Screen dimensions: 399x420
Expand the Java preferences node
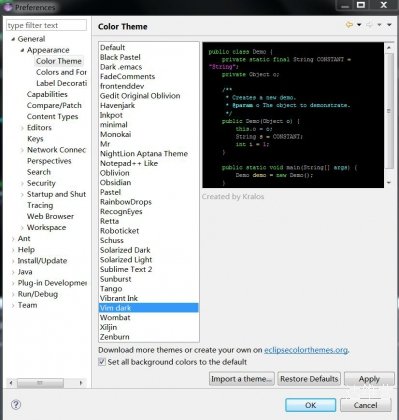(x=13, y=272)
